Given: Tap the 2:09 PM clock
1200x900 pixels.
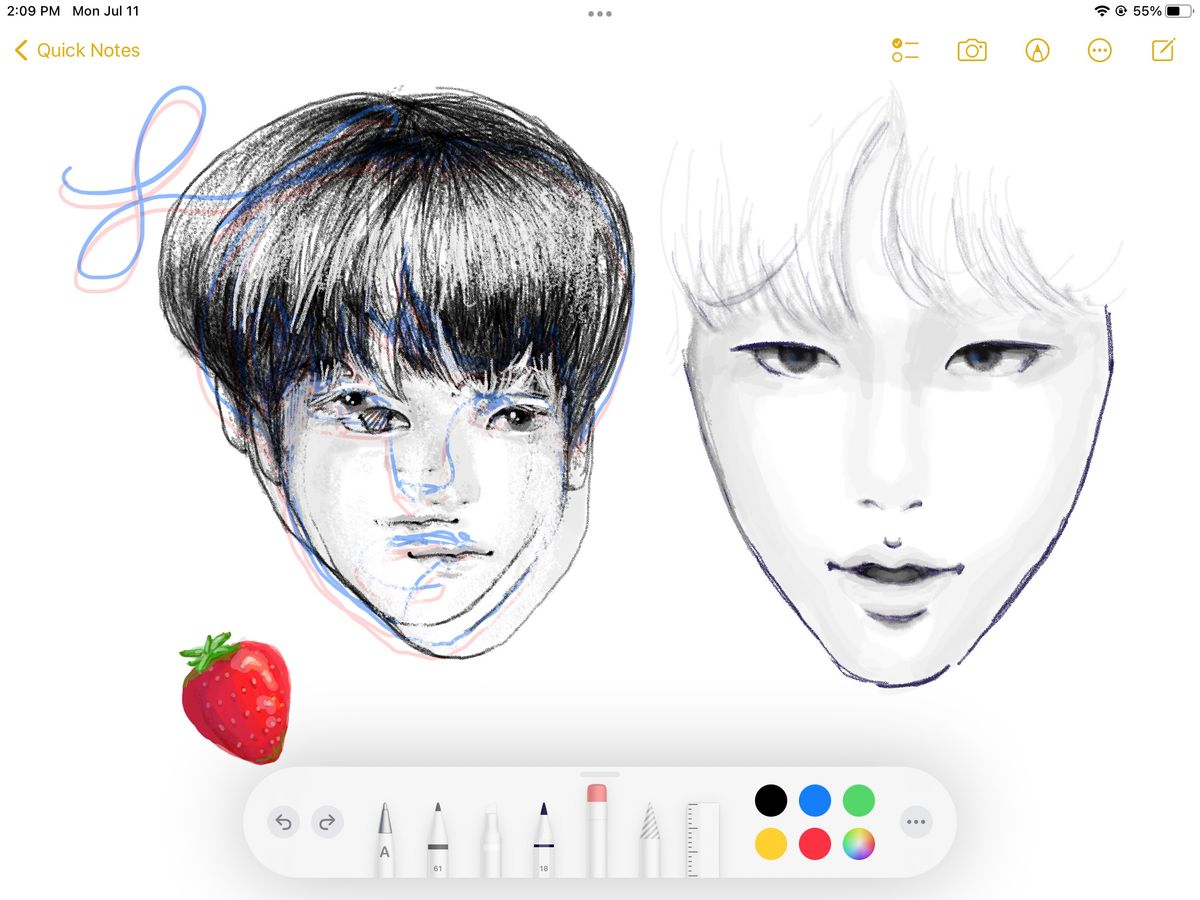Looking at the screenshot, I should [x=33, y=11].
